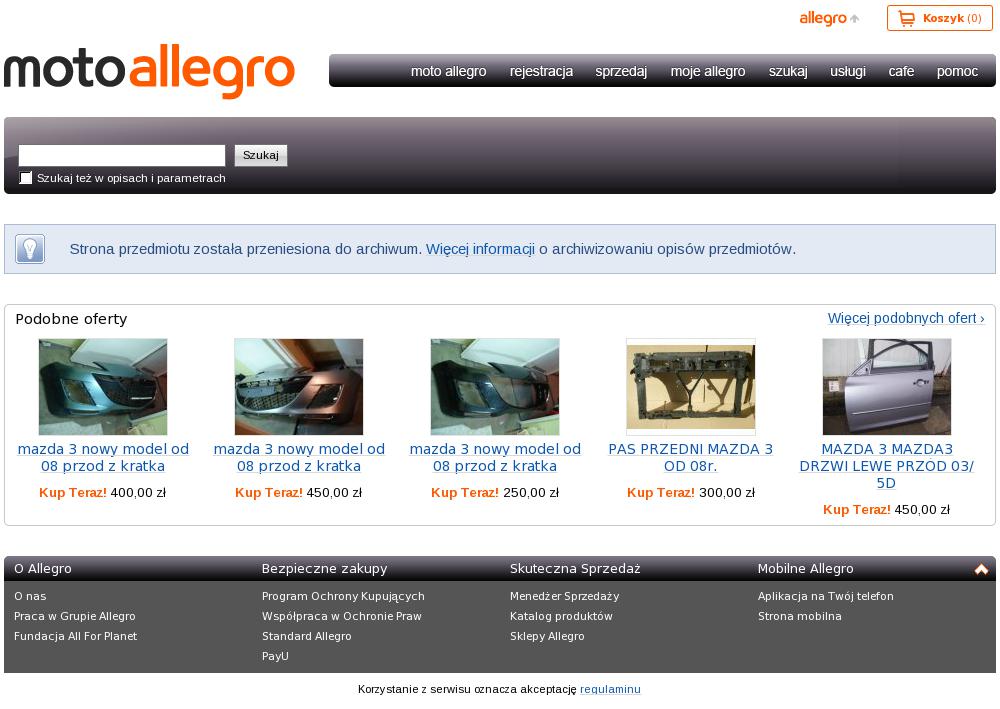Open the 'O nas' footer link

[x=30, y=596]
